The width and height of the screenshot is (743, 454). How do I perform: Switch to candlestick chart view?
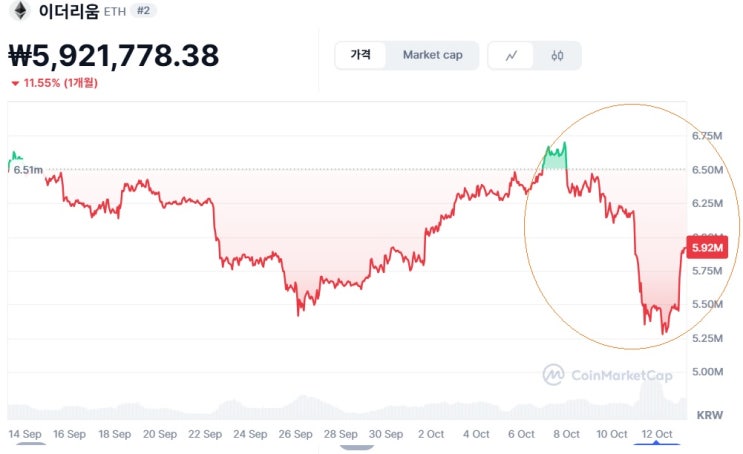(x=557, y=55)
